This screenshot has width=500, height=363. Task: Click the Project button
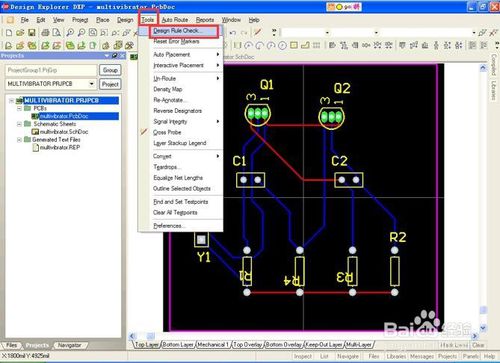coord(110,84)
